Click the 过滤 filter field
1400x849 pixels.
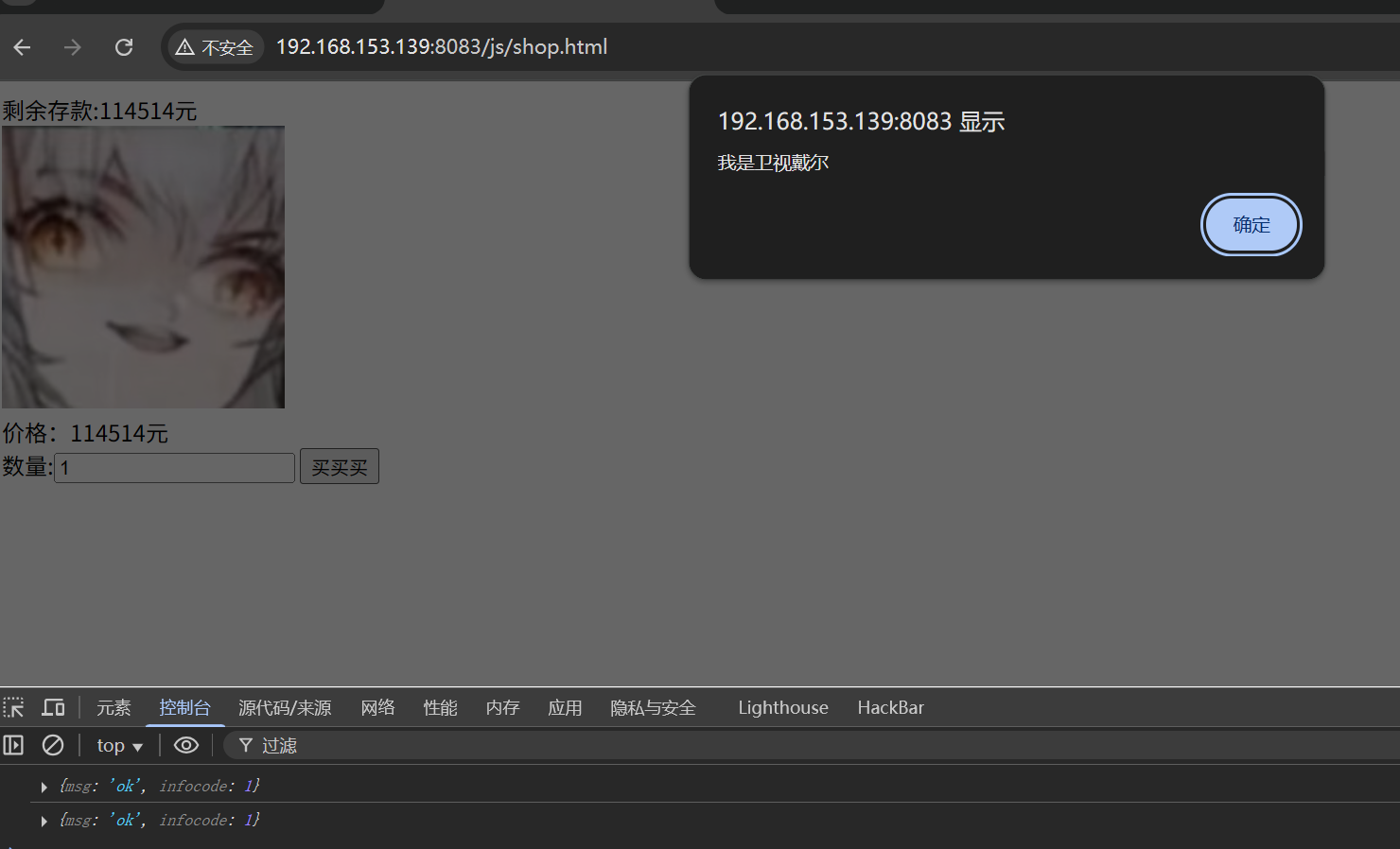tap(812, 746)
